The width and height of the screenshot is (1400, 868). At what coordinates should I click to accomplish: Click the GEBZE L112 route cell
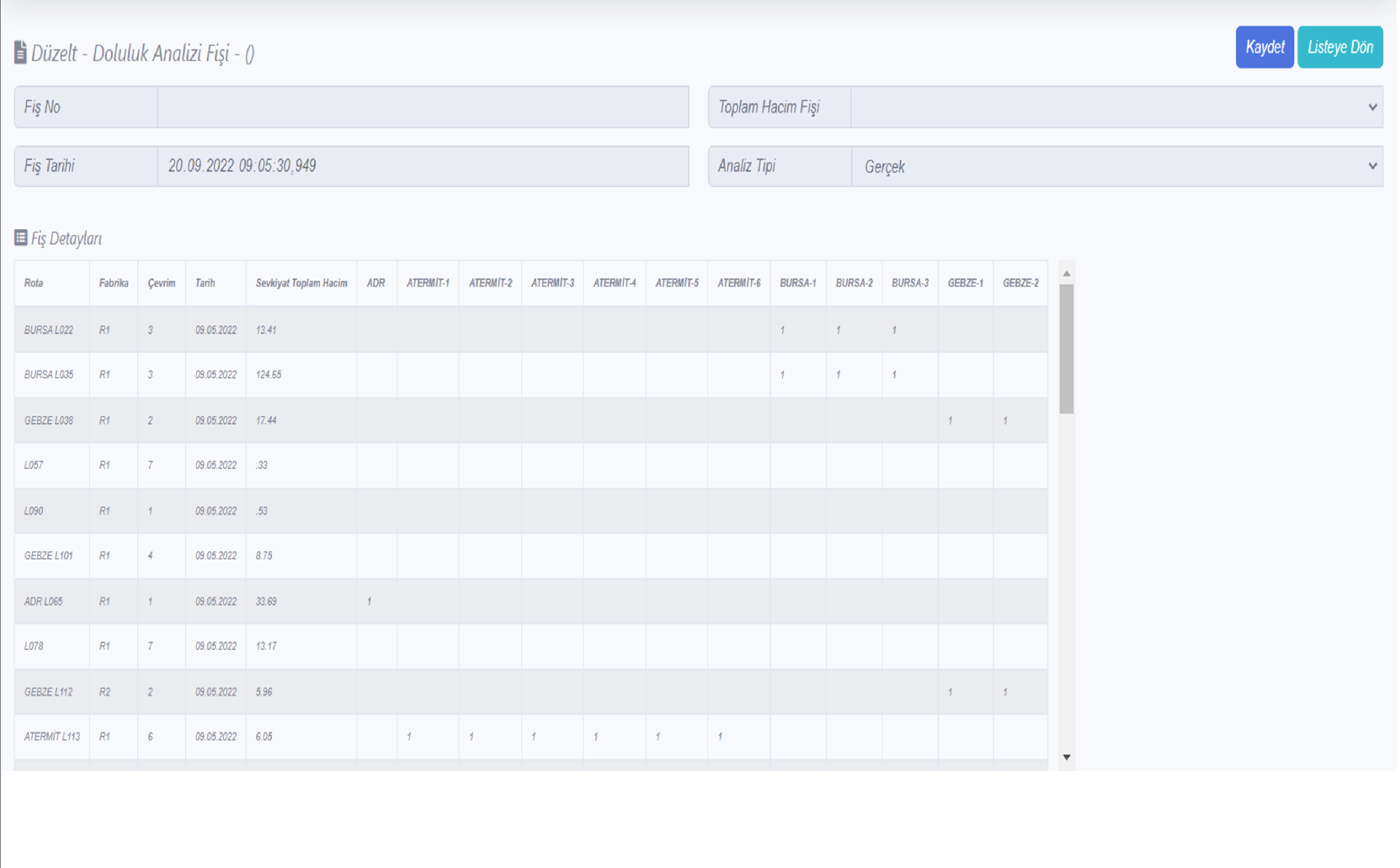click(49, 691)
